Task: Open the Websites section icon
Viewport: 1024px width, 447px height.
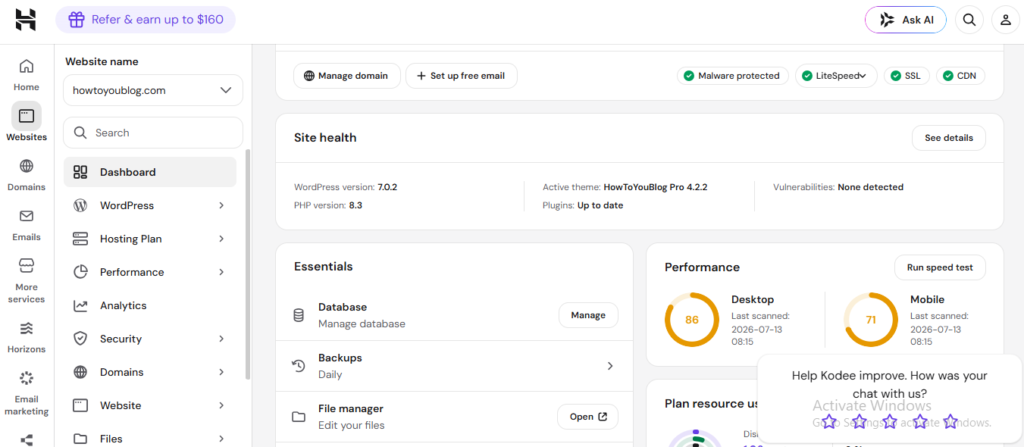Action: tap(26, 116)
